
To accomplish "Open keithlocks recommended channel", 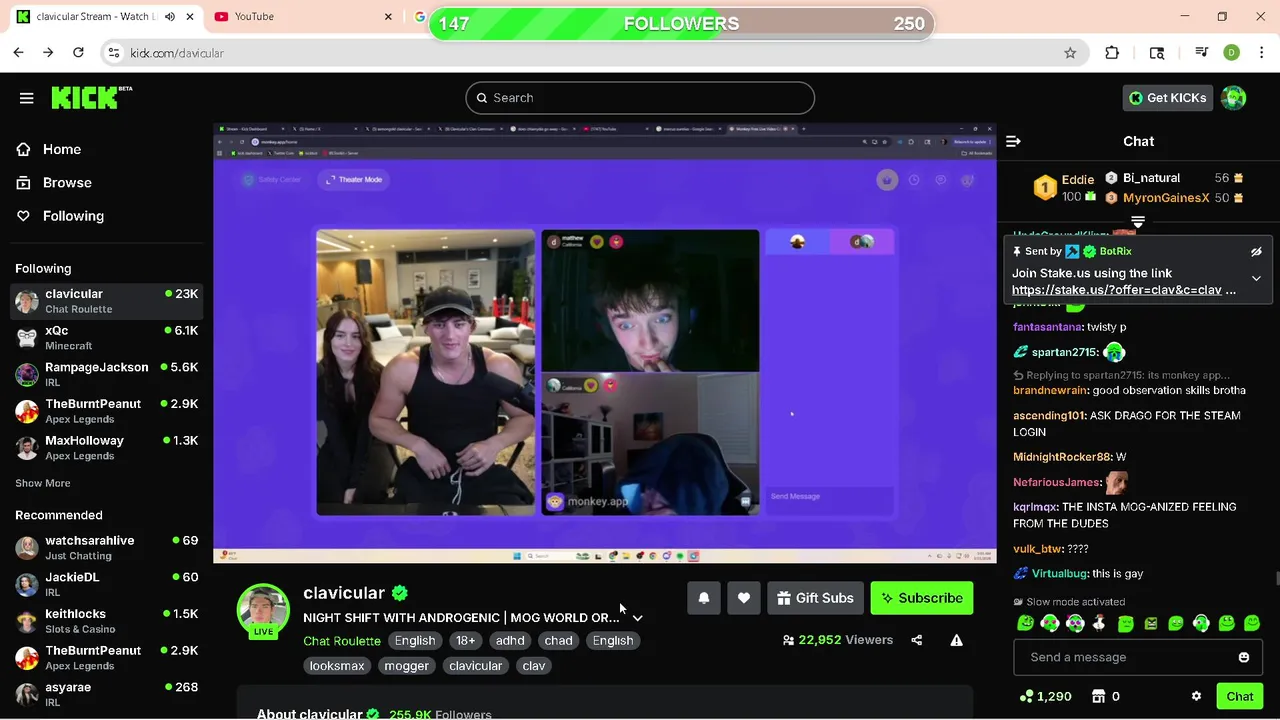I will tap(106, 621).
